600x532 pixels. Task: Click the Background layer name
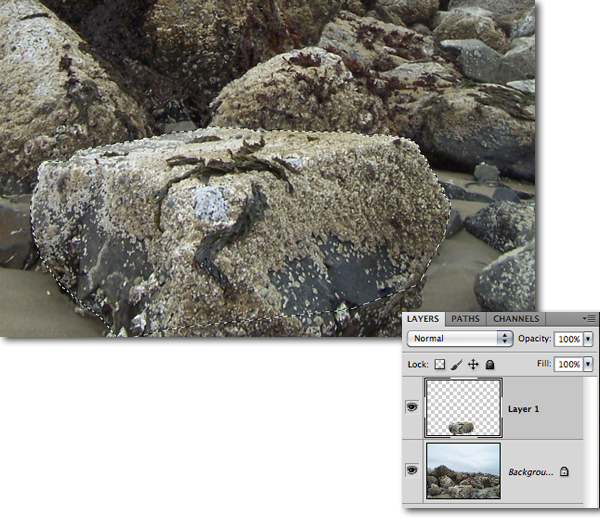pos(531,472)
